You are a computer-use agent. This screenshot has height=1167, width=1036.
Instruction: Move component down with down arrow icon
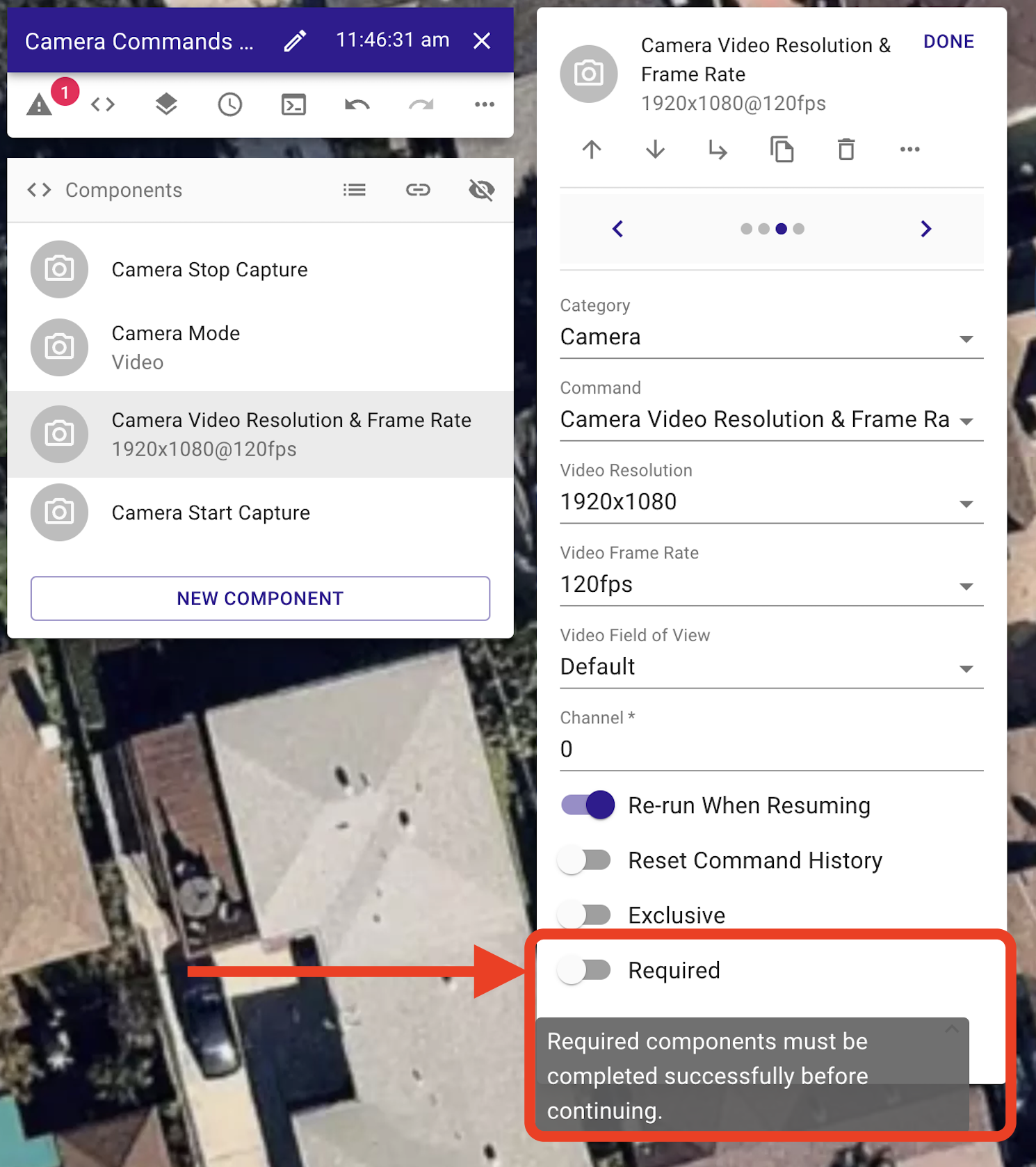(x=655, y=150)
